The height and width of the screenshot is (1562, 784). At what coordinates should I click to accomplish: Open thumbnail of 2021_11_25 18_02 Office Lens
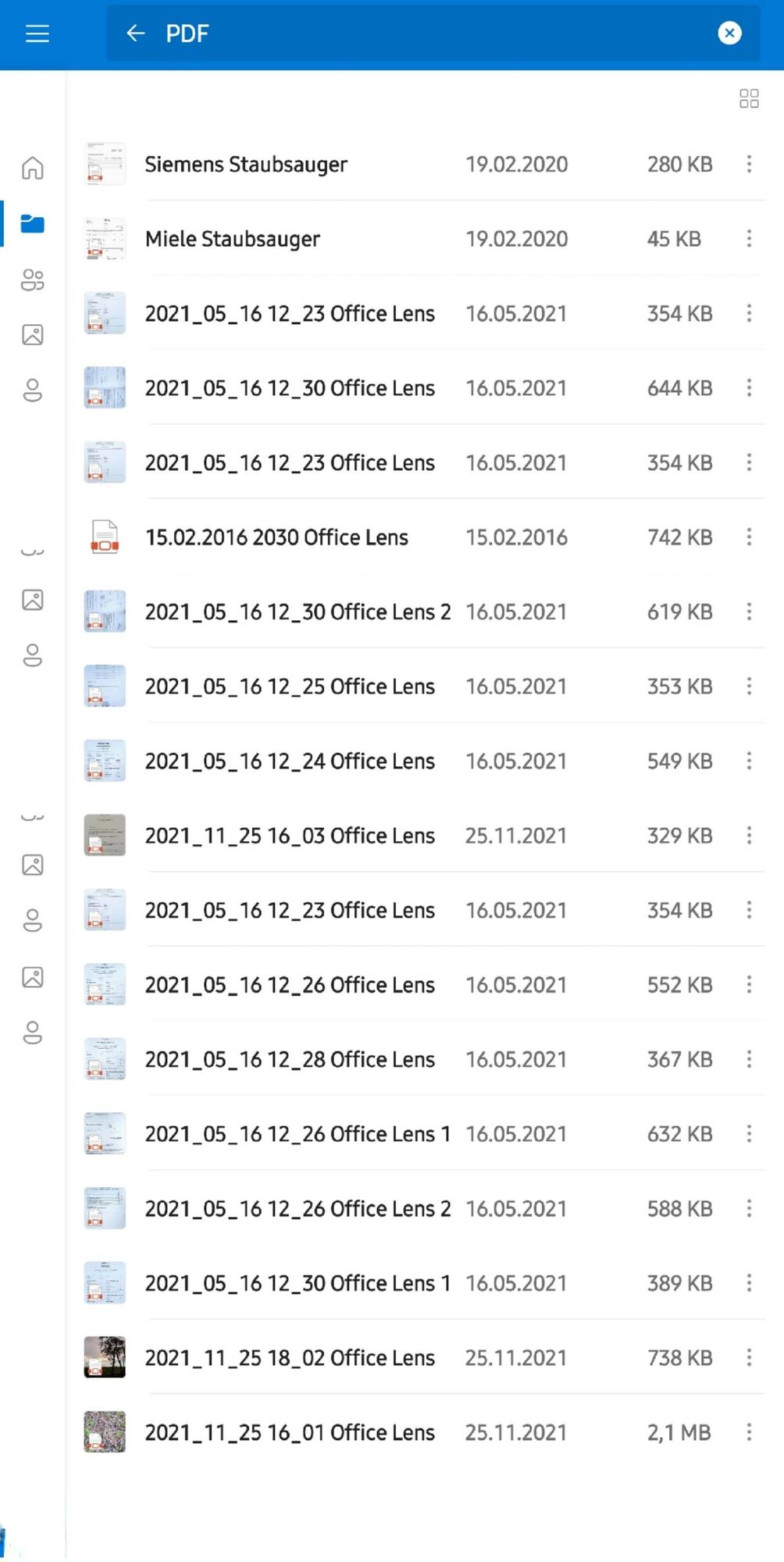pyautogui.click(x=105, y=1357)
